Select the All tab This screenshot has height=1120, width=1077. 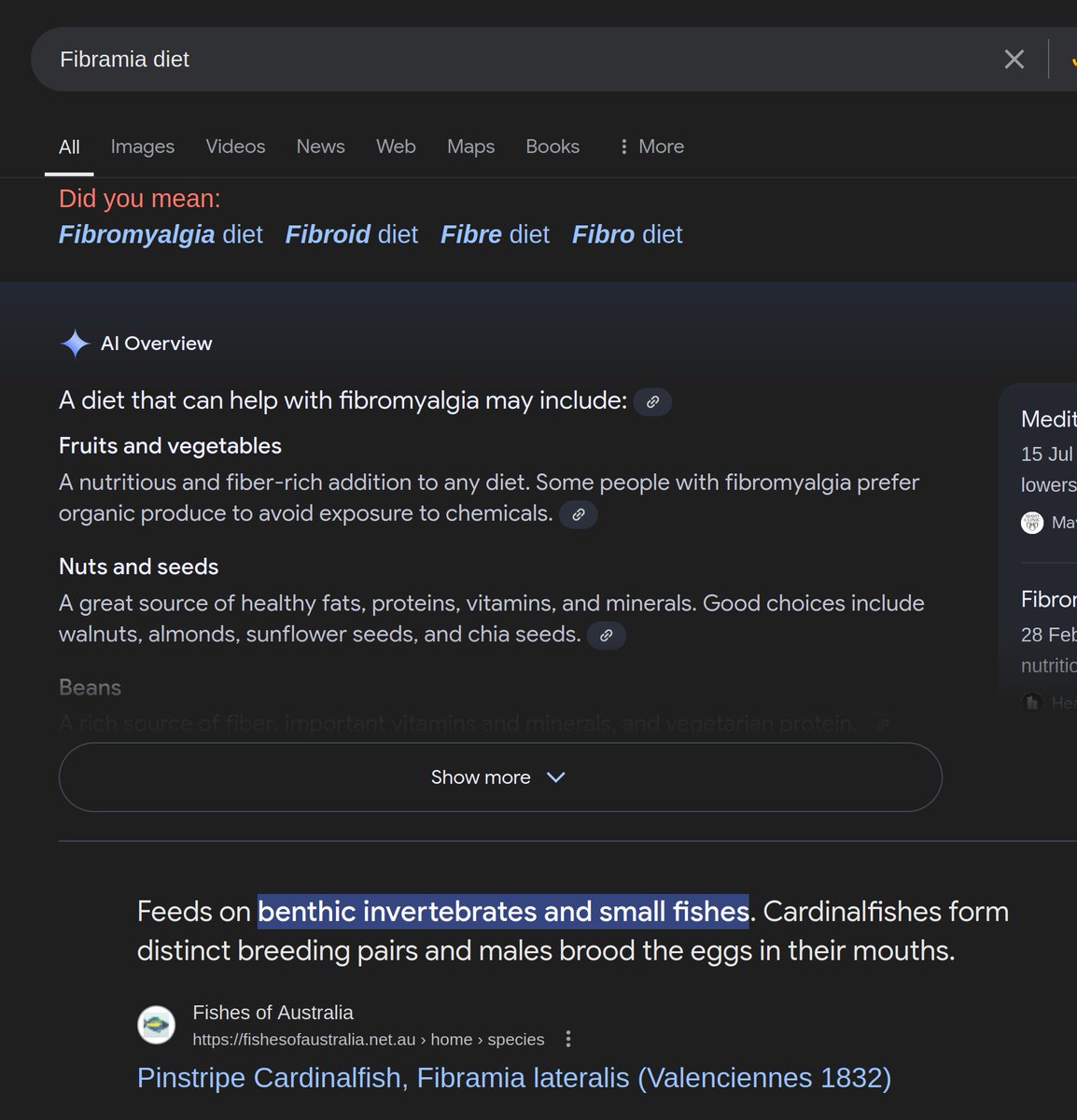69,147
